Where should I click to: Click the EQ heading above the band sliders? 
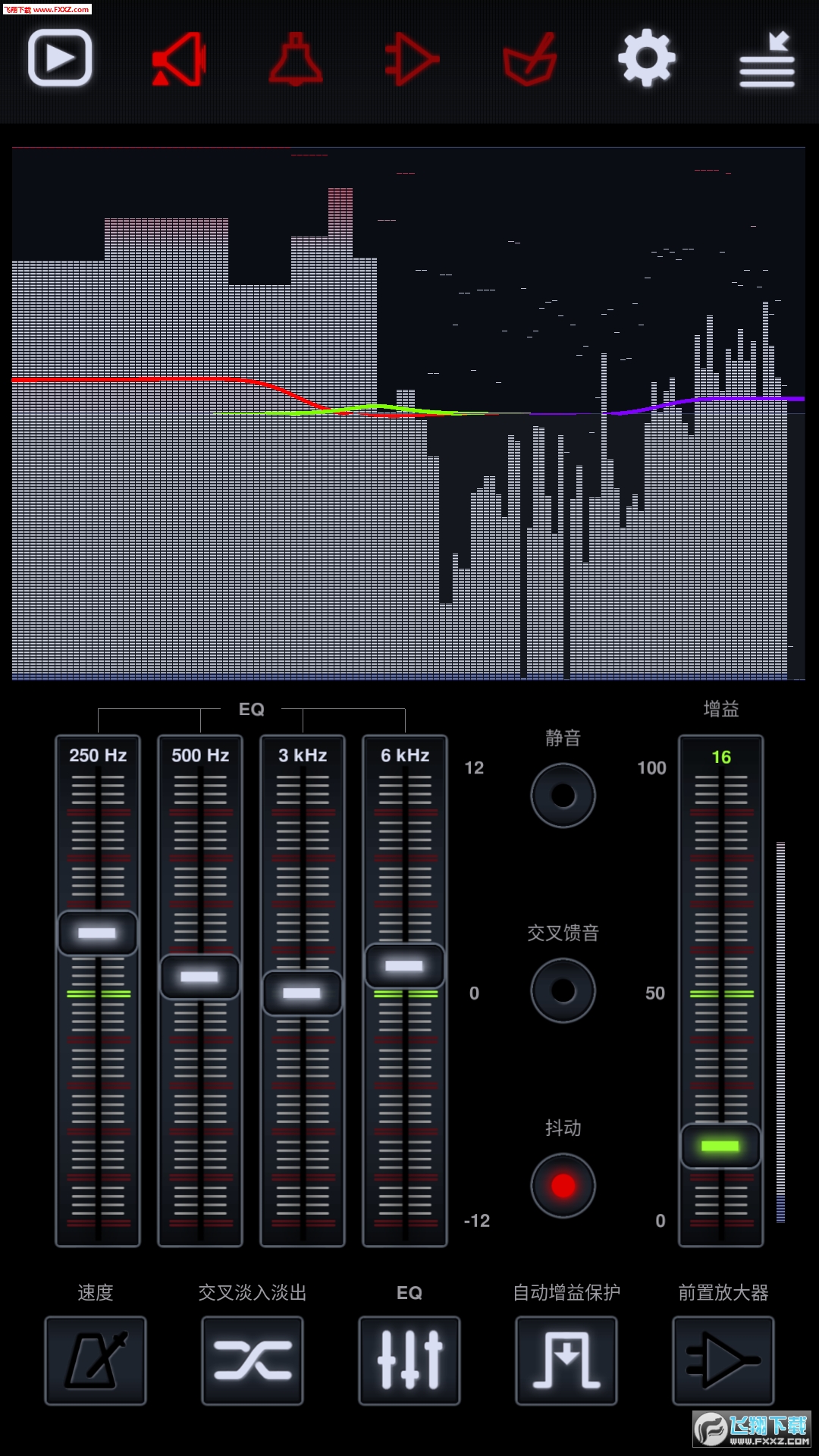[x=252, y=709]
